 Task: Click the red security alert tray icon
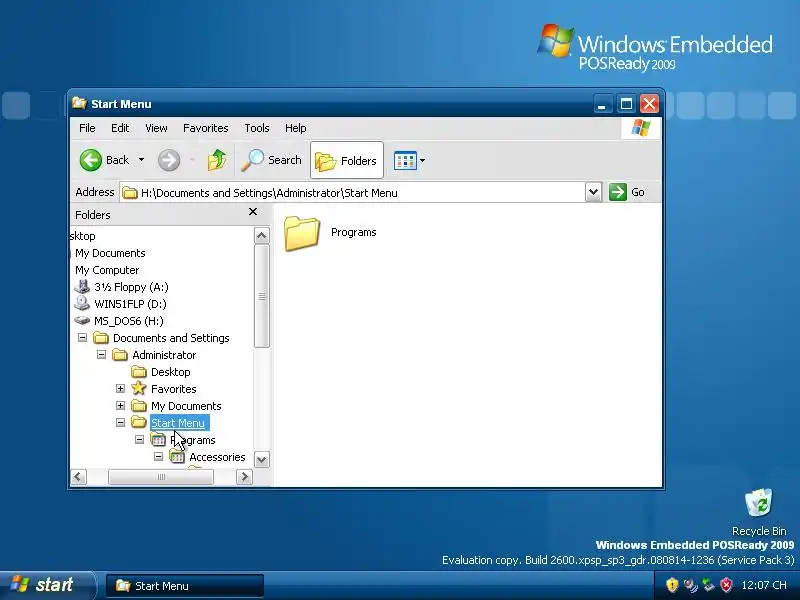tap(726, 585)
